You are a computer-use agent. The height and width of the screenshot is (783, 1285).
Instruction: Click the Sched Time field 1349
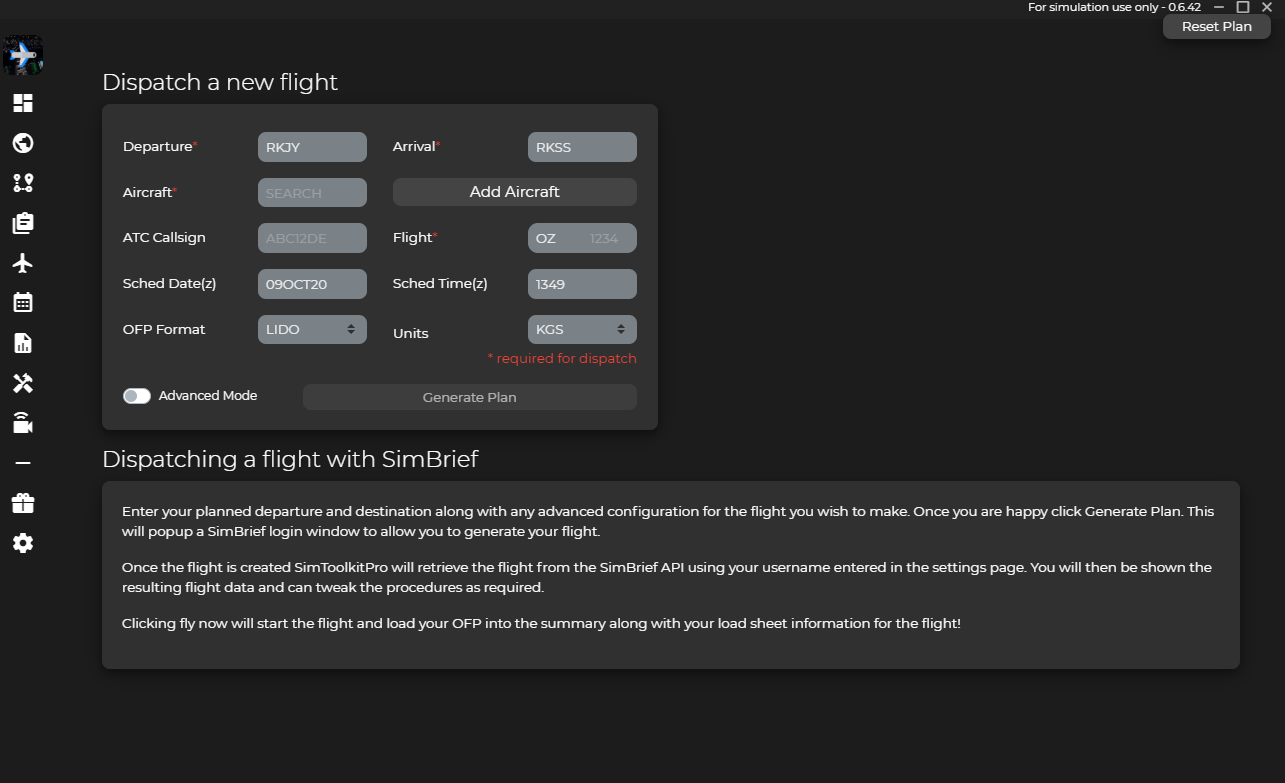582,284
